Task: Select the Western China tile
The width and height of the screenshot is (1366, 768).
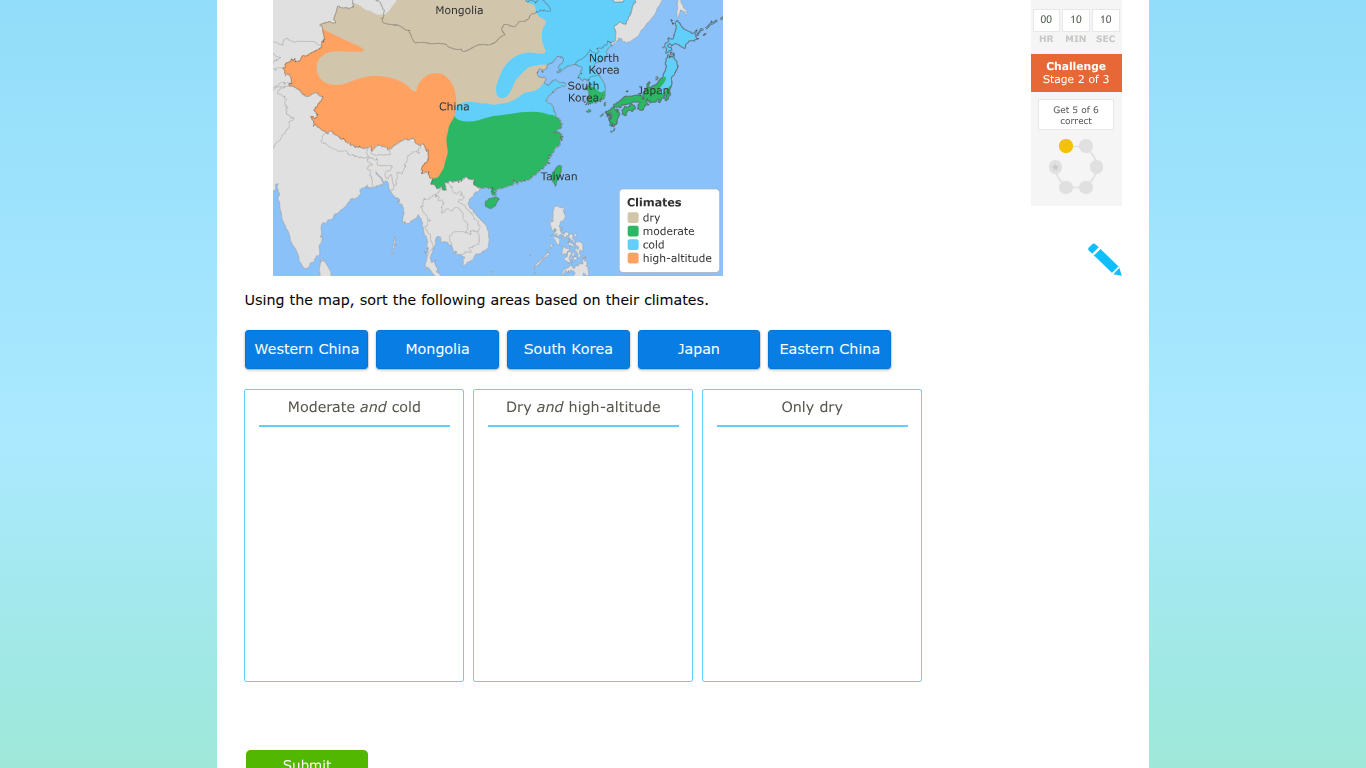Action: pyautogui.click(x=306, y=349)
